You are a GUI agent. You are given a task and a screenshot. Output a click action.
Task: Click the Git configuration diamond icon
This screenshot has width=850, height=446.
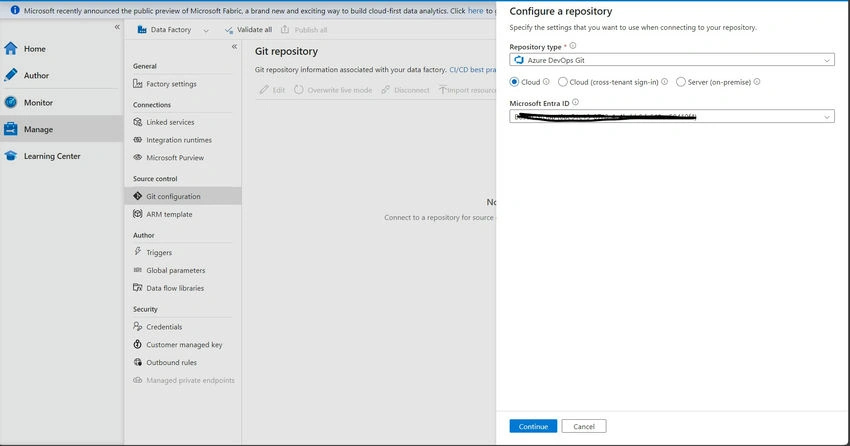(138, 196)
